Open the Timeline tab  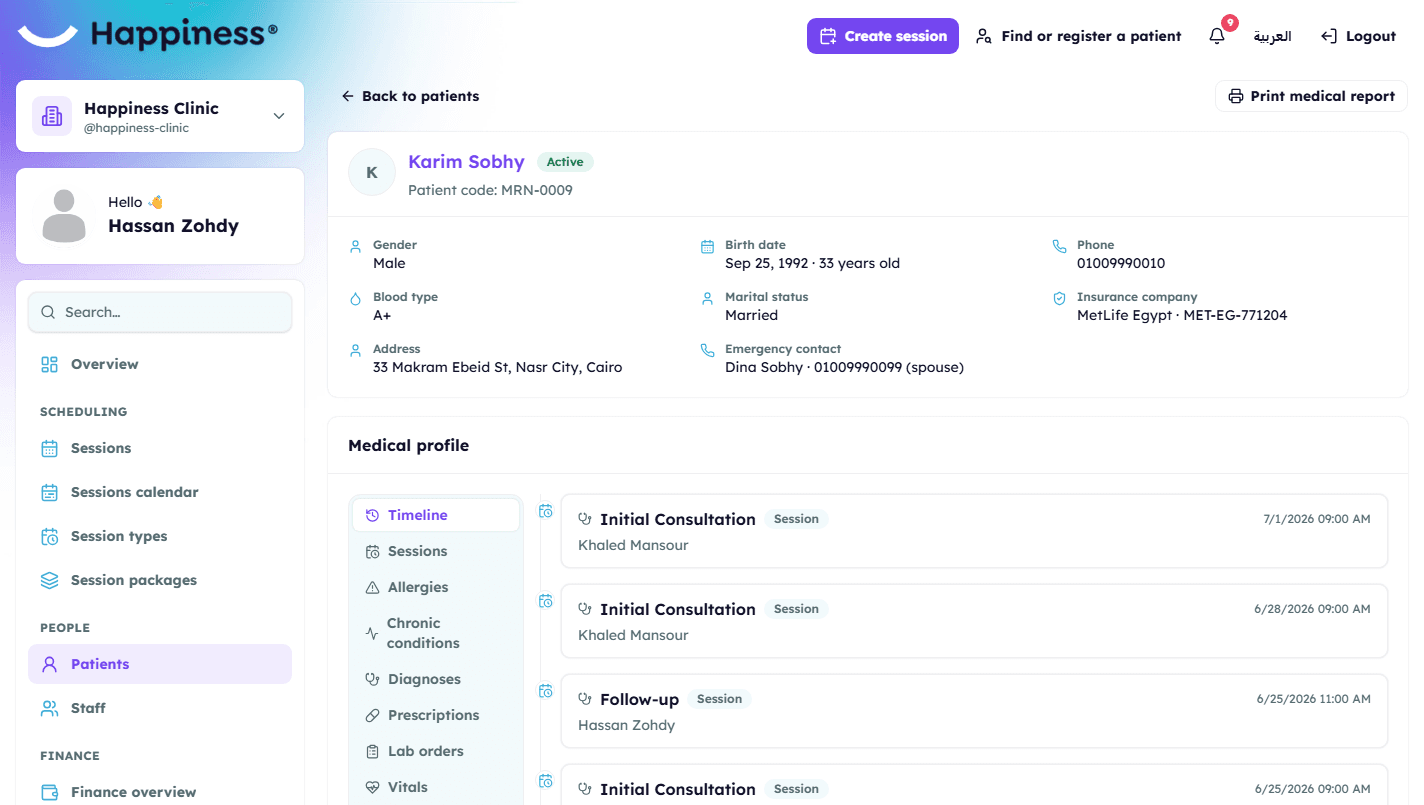coord(436,515)
